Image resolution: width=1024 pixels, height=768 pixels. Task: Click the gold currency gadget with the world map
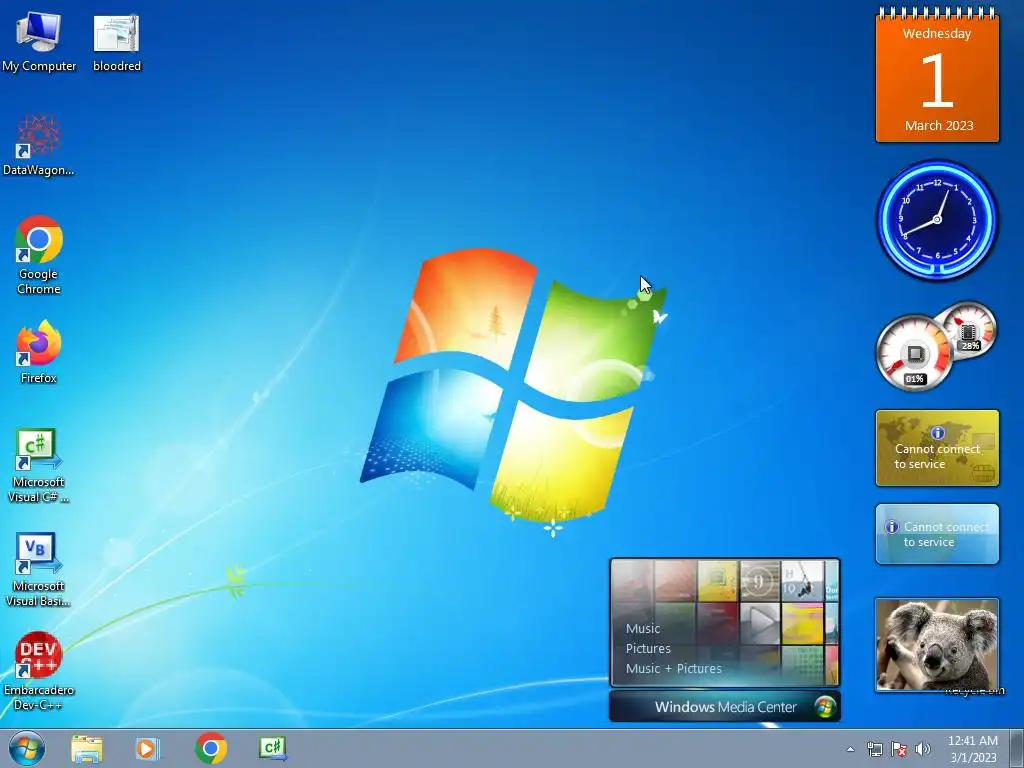tap(937, 448)
